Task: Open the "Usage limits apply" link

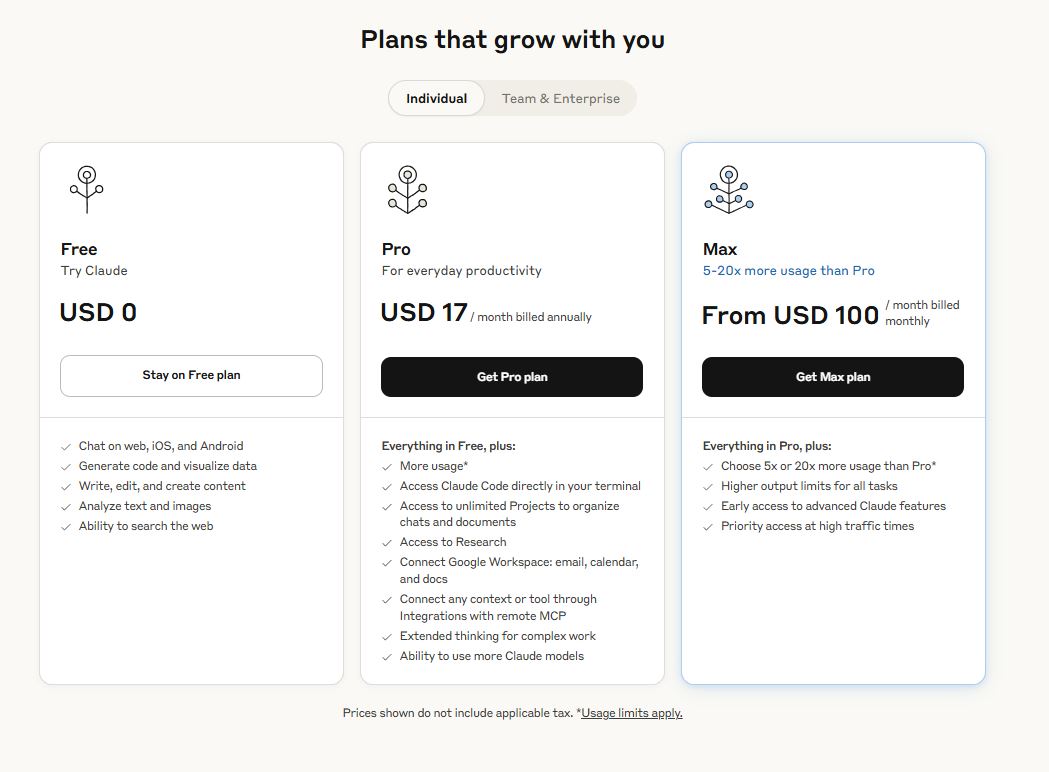Action: 630,713
